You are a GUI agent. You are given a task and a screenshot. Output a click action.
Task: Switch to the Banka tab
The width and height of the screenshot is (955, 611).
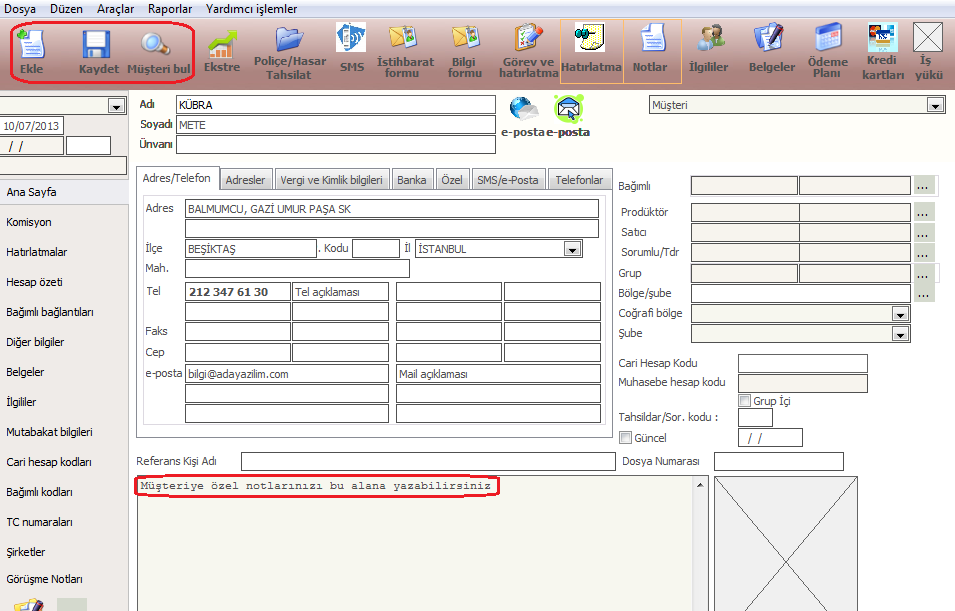point(411,180)
